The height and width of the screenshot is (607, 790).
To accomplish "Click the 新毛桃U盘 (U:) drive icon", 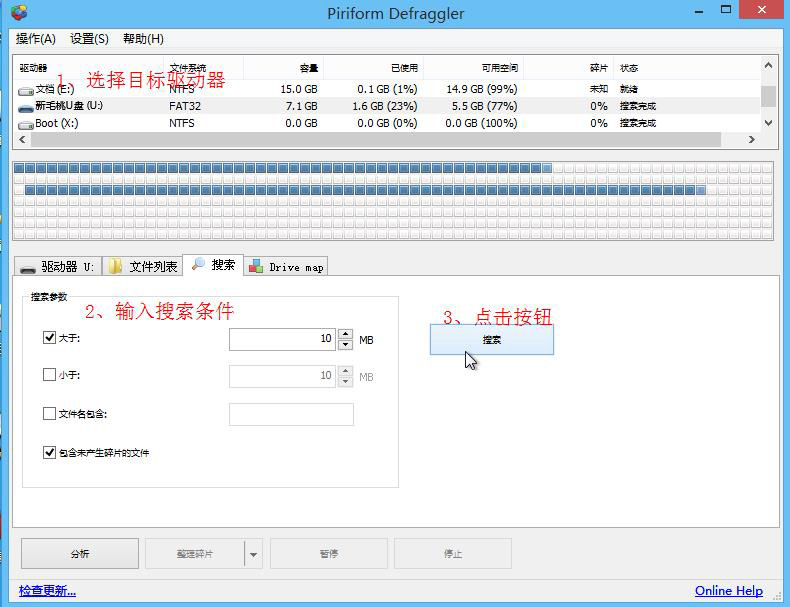I will tap(26, 108).
